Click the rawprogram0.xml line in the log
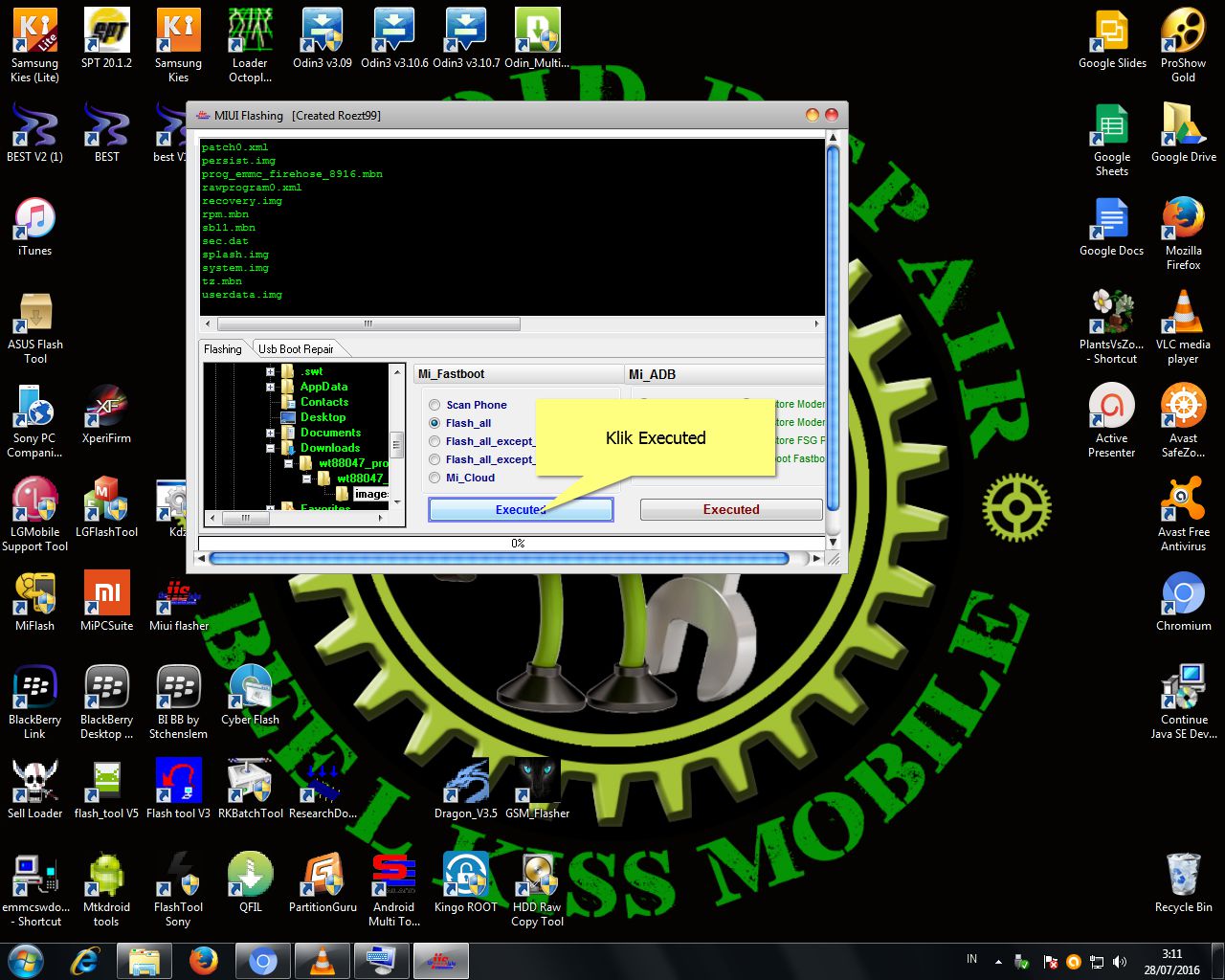 252,188
